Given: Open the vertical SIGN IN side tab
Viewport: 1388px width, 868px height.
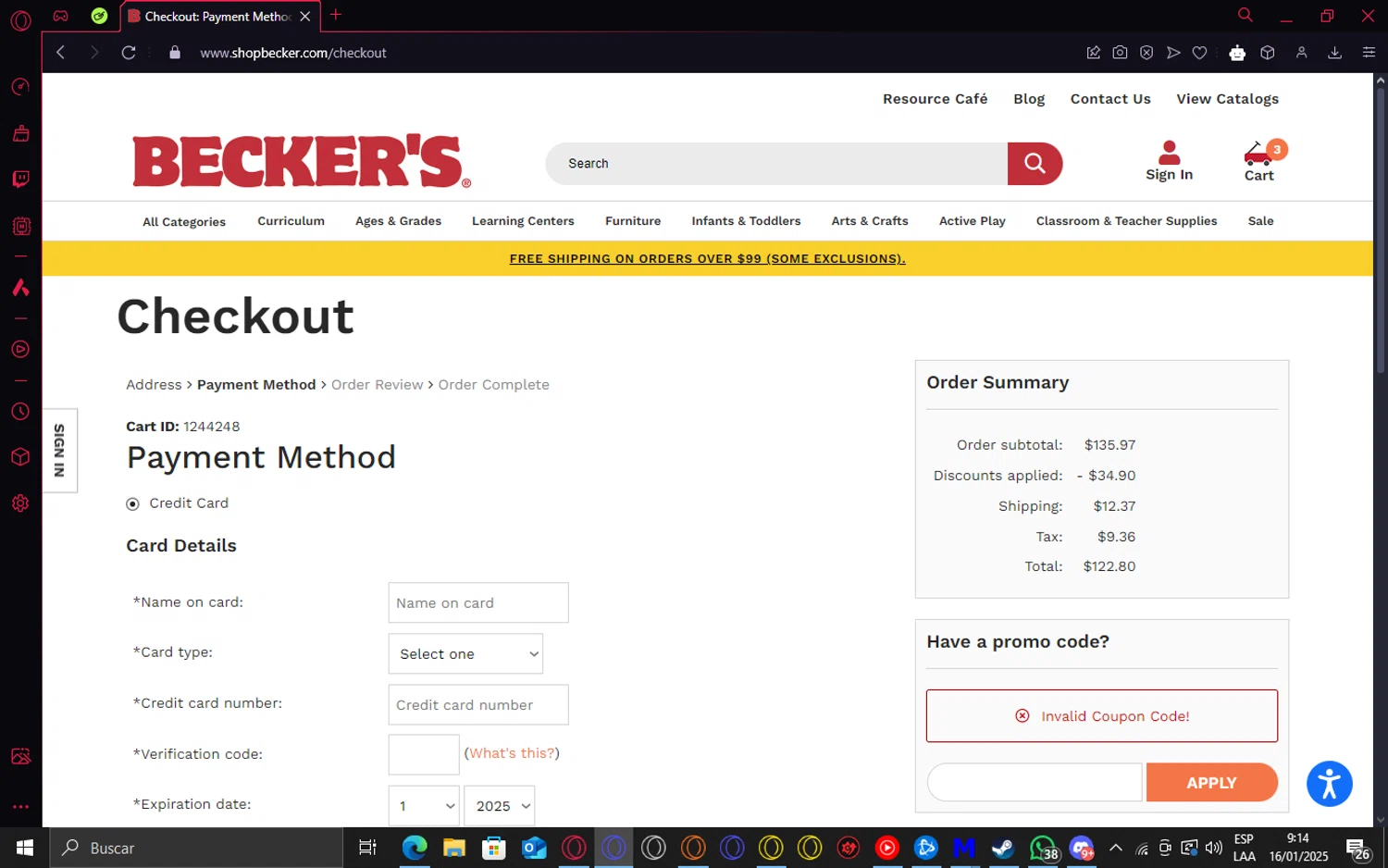Looking at the screenshot, I should 60,451.
